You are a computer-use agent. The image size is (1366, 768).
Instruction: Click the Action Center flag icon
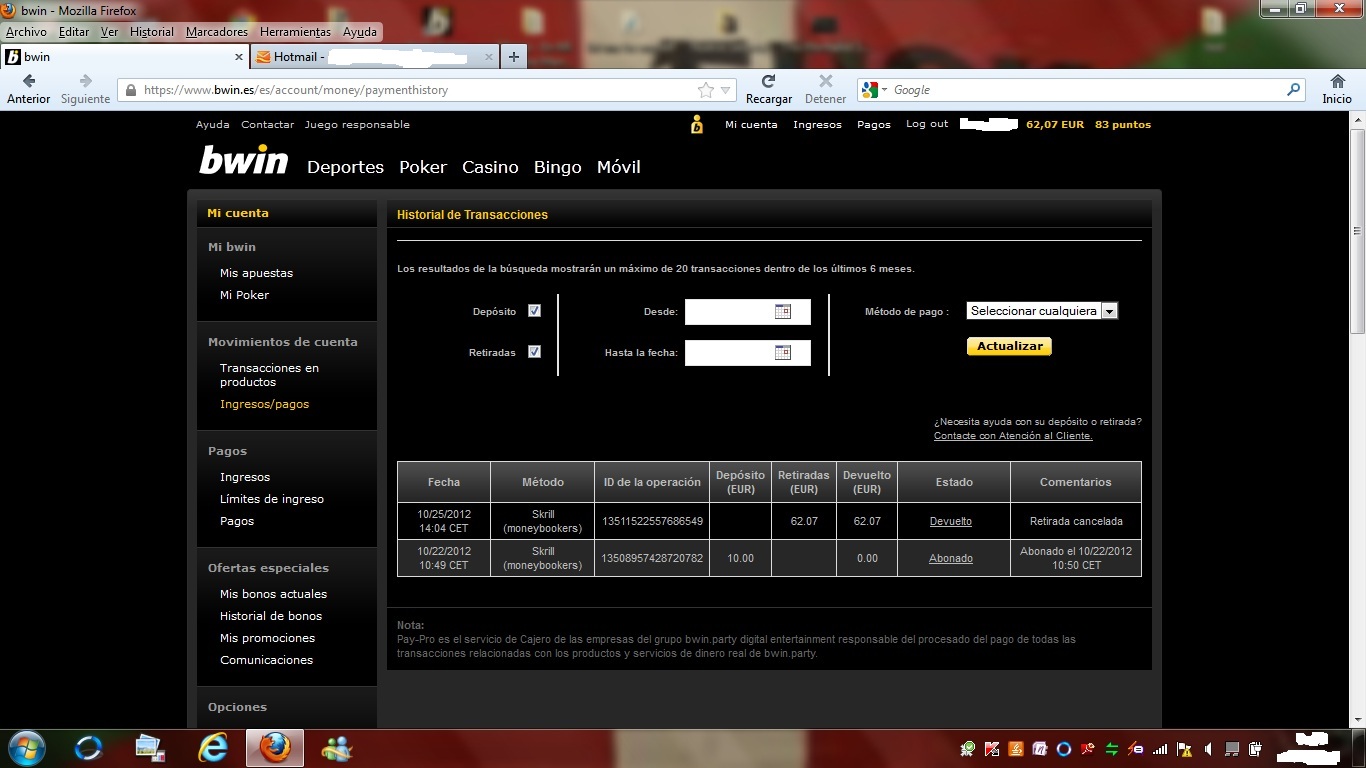1184,748
